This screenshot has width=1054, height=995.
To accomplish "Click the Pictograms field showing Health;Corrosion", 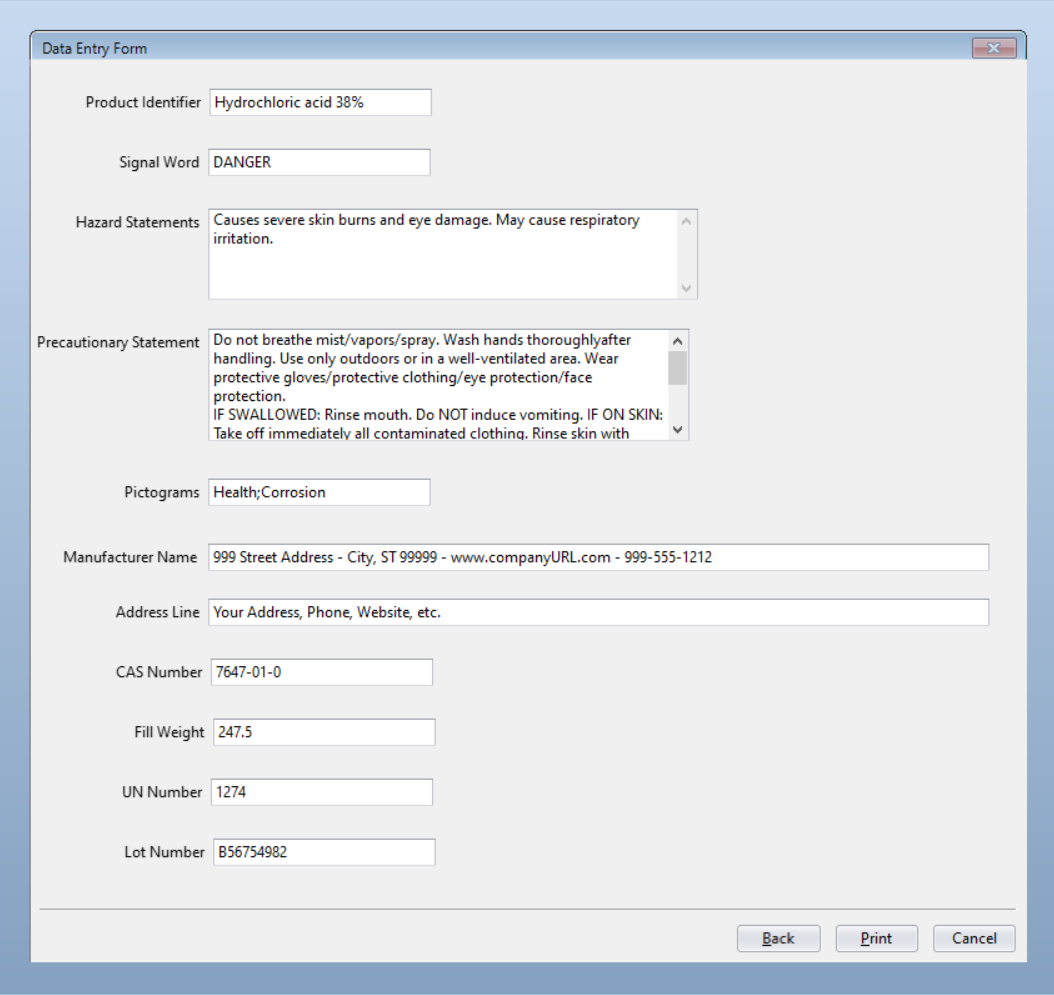I will (319, 492).
